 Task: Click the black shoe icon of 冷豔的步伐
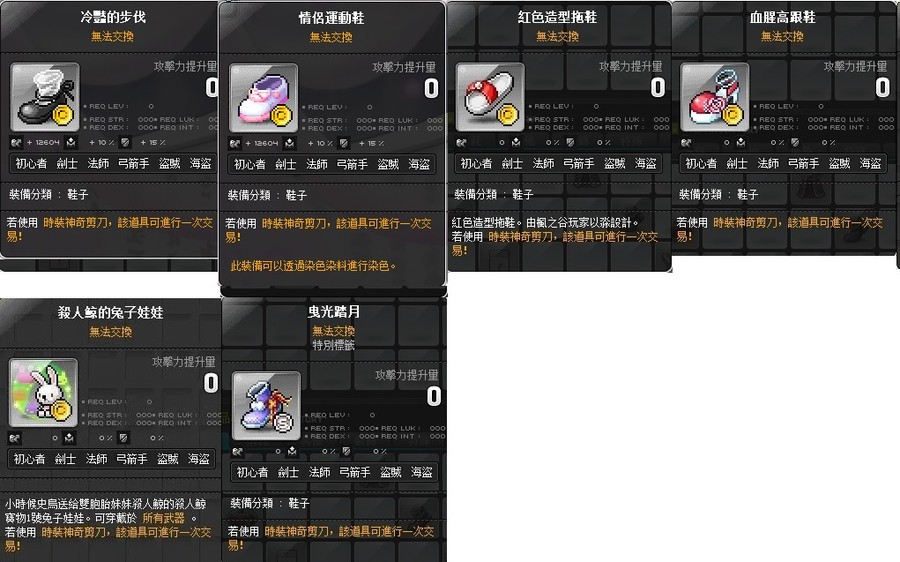coord(45,97)
